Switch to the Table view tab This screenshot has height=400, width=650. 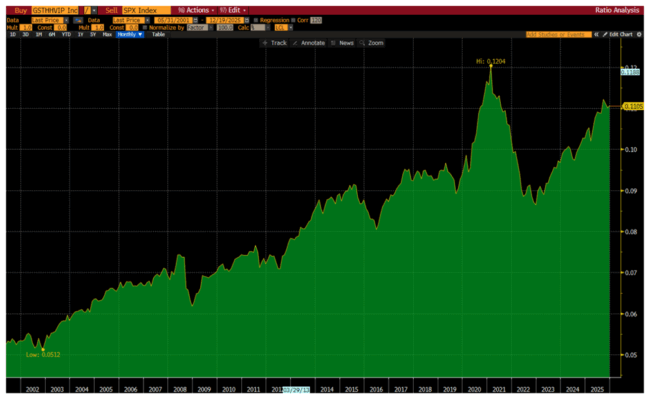coord(158,34)
